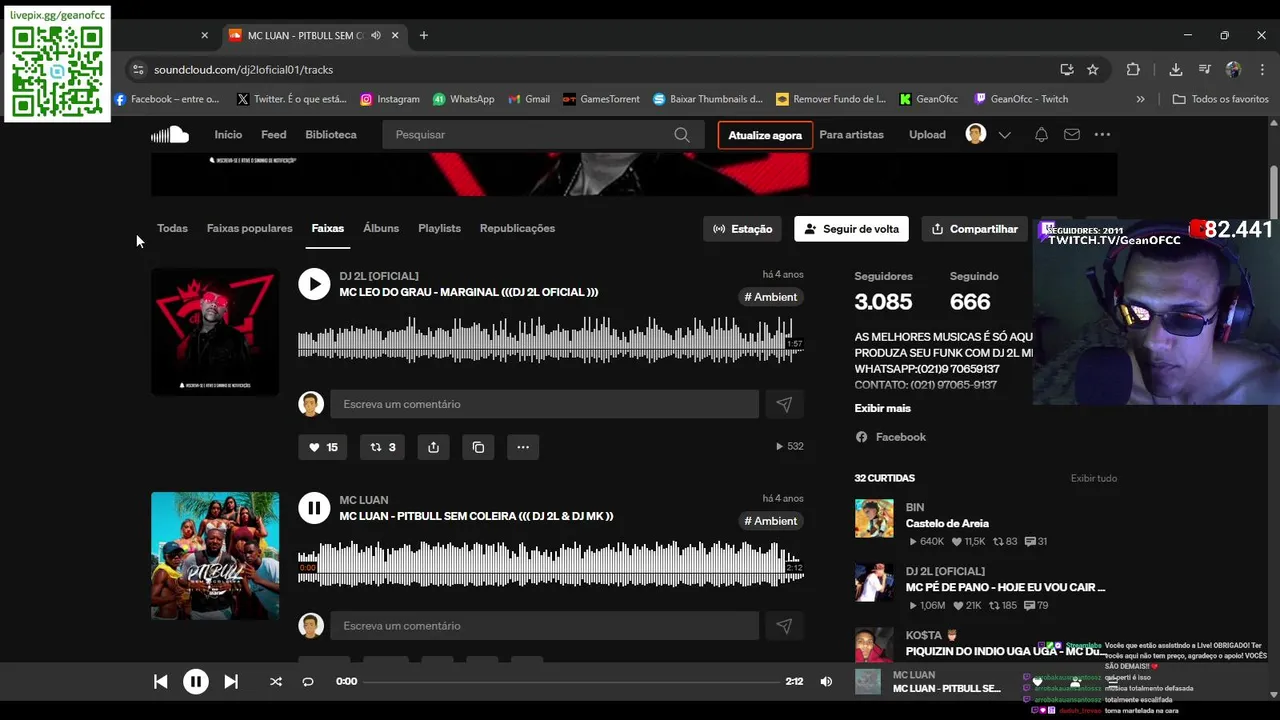This screenshot has width=1280, height=720.
Task: Write a comment on PITBULL SEM COLEIRA track
Action: pos(544,626)
